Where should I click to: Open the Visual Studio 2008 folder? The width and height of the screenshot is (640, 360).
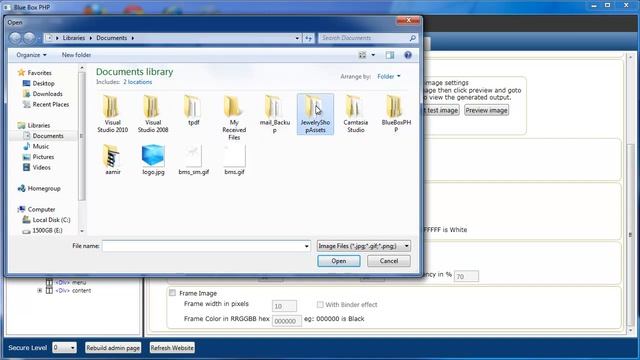click(153, 114)
